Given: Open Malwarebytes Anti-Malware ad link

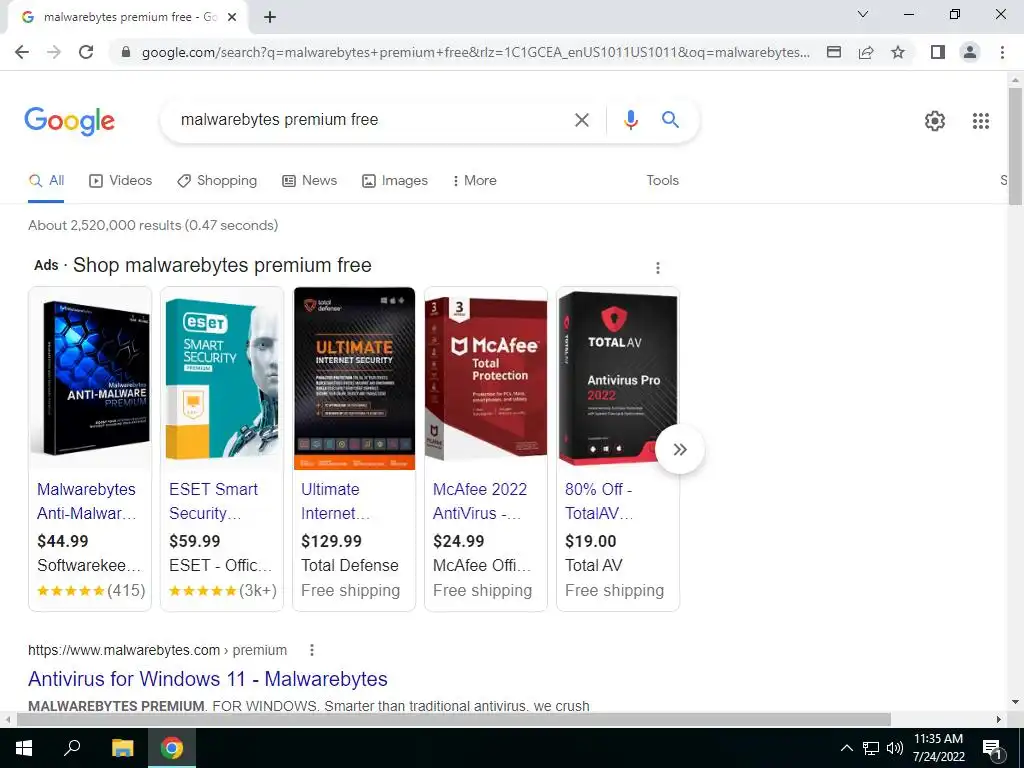Looking at the screenshot, I should [86, 502].
